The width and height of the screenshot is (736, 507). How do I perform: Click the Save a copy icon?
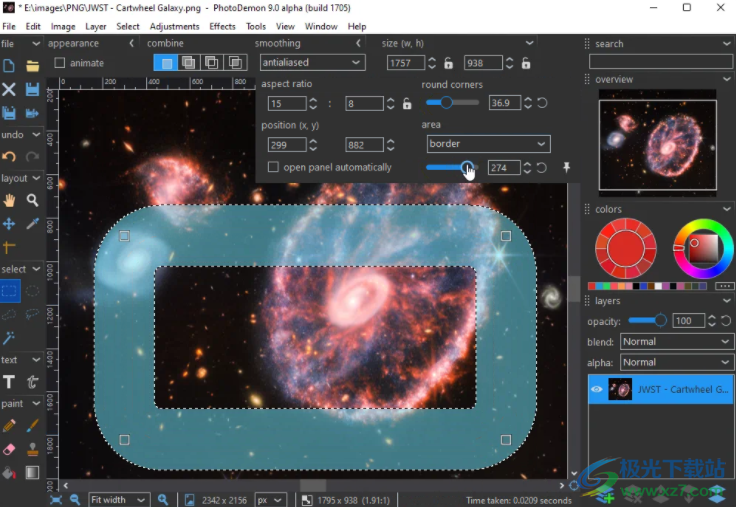(x=9, y=113)
